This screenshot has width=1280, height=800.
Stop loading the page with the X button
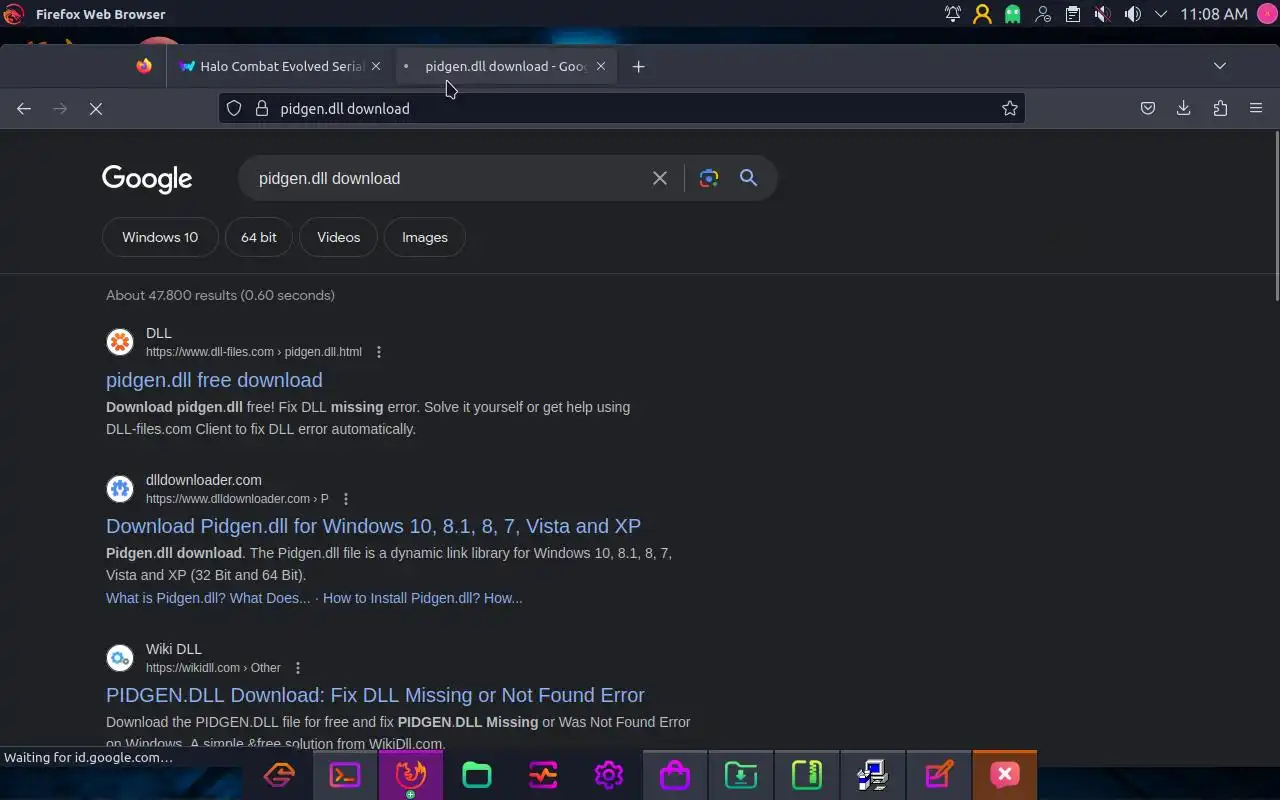point(96,108)
